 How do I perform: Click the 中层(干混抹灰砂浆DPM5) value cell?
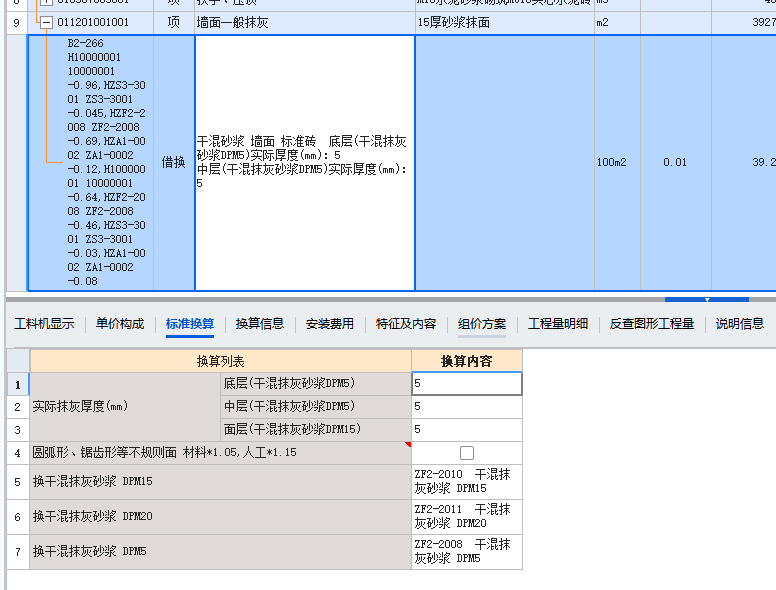click(467, 407)
